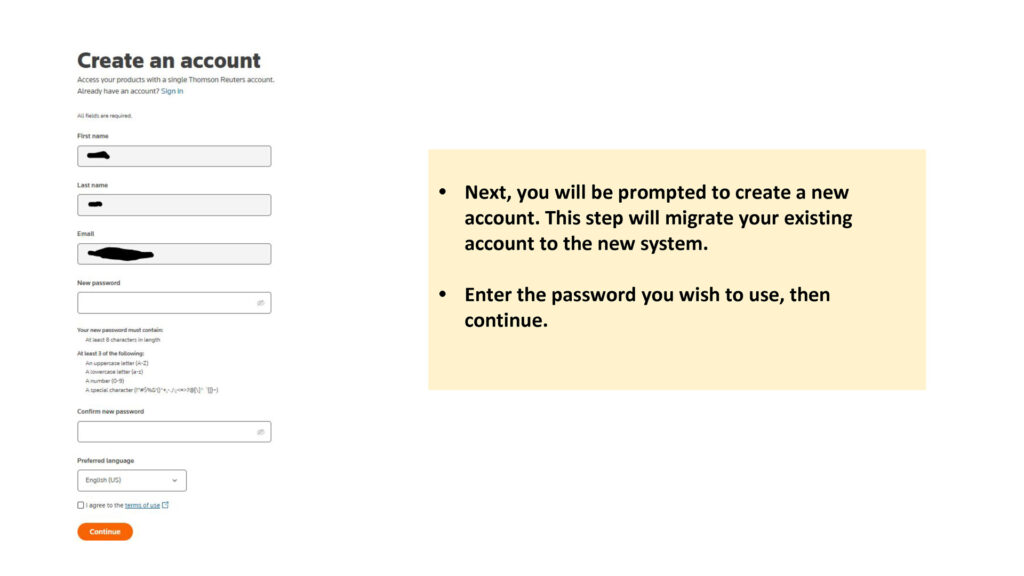Click the 'All fields are required' note
The width and height of the screenshot is (1024, 576).
pos(104,116)
